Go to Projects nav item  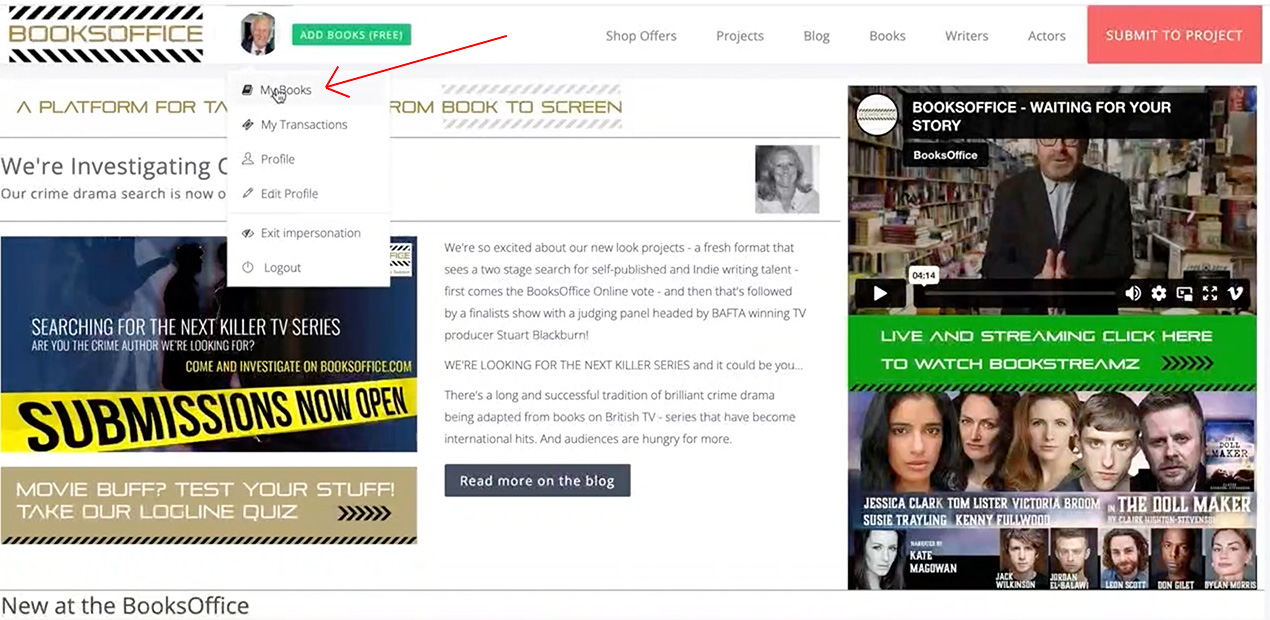[x=740, y=36]
